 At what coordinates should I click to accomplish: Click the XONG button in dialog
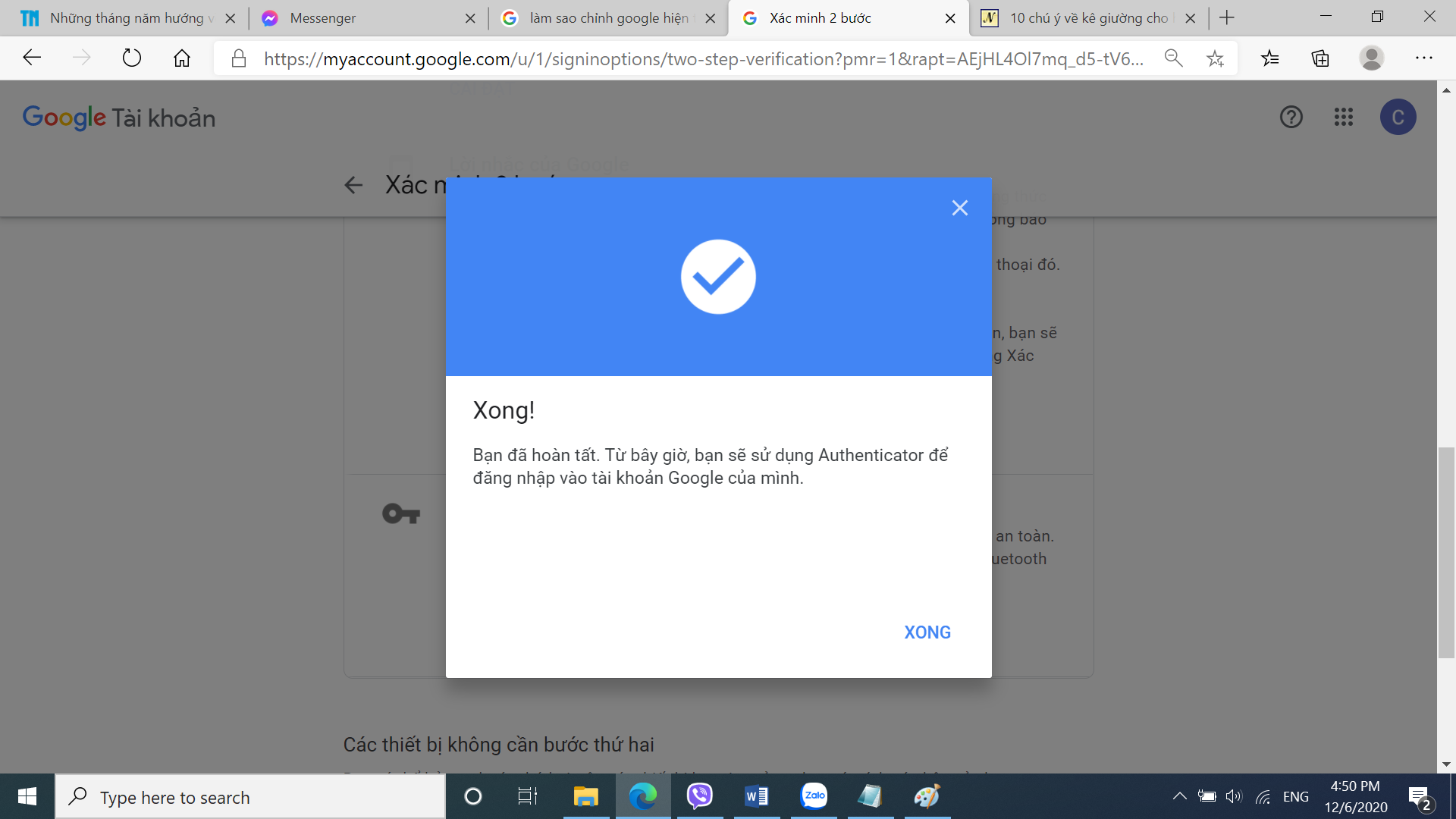click(927, 632)
